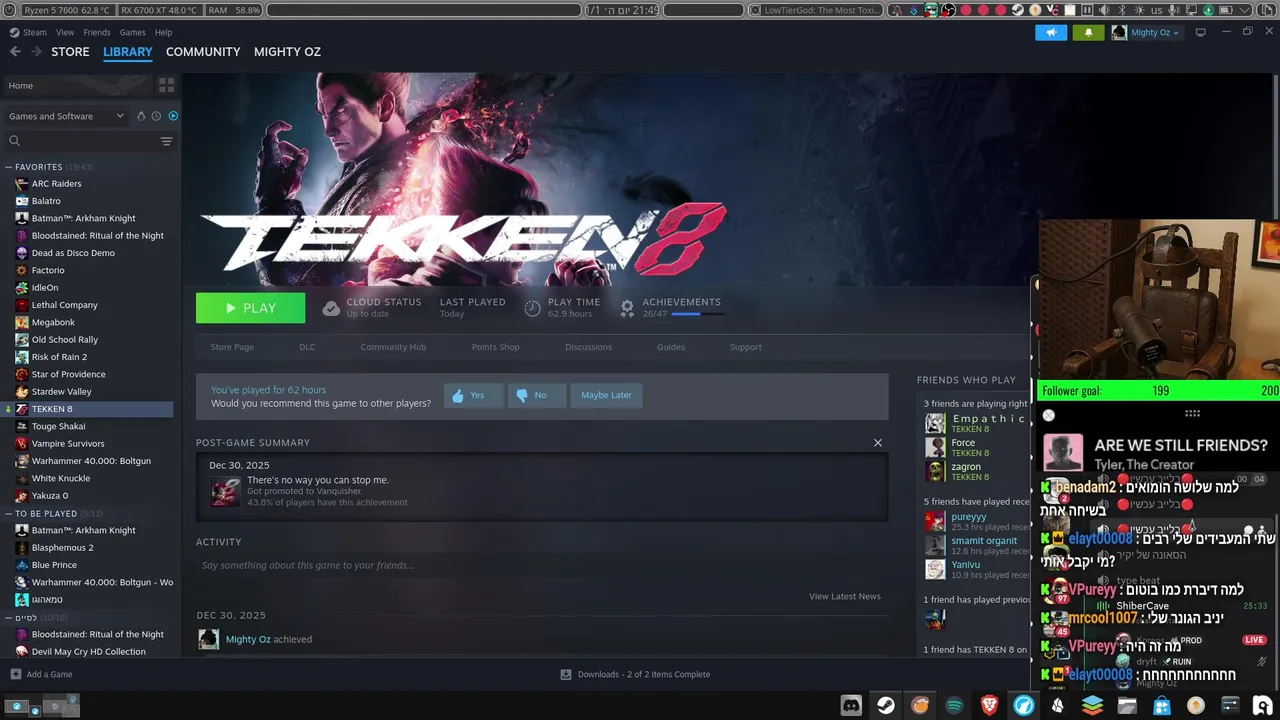Click View Latest News
The width and height of the screenshot is (1280, 720).
(845, 596)
